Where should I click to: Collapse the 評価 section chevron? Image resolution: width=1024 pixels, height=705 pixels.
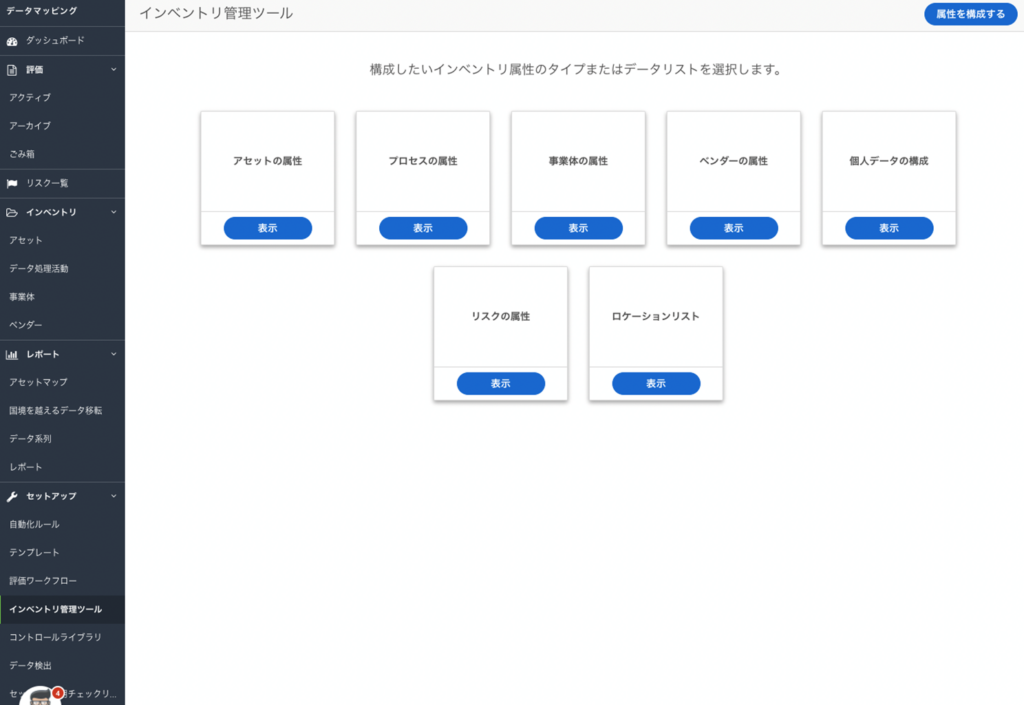pyautogui.click(x=113, y=70)
